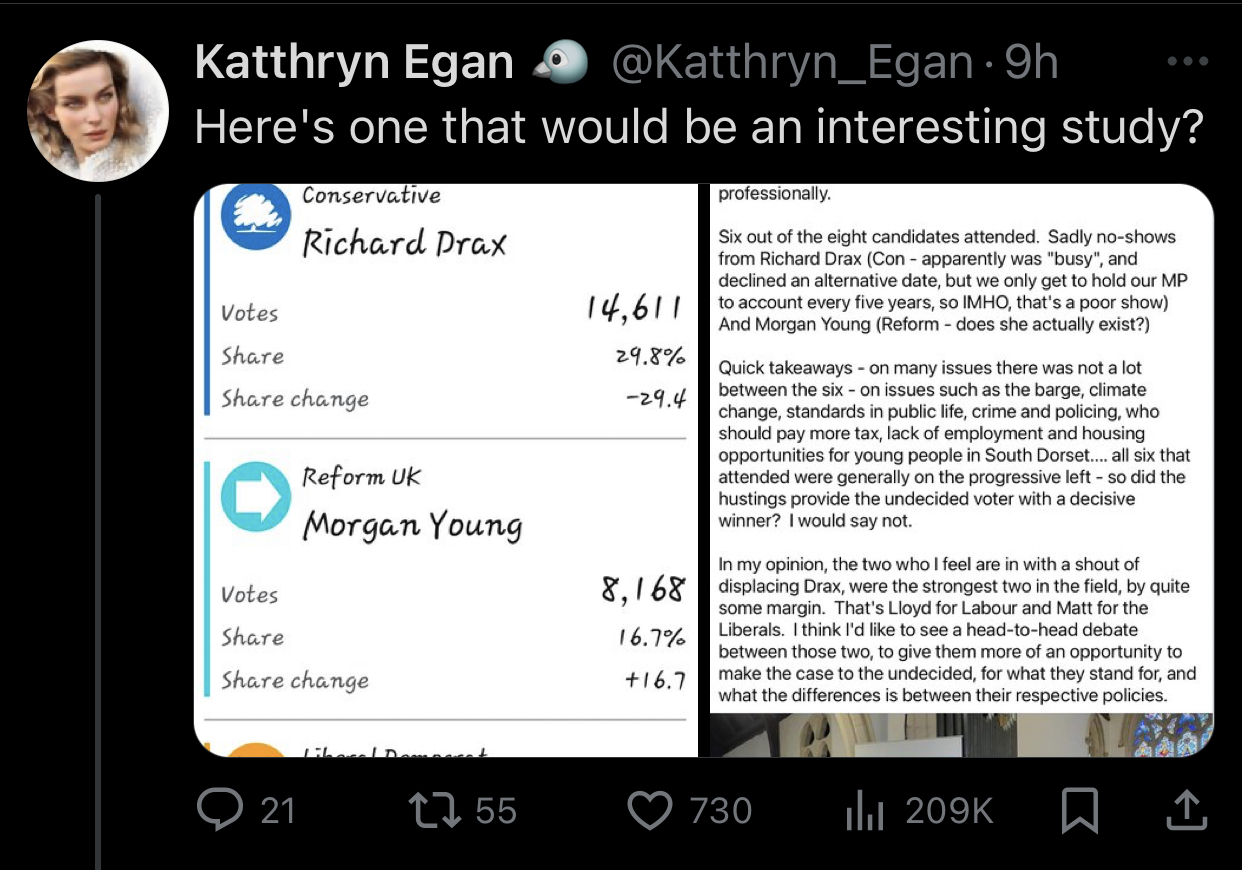Bookmark this tweet
1242x870 pixels.
[x=1081, y=809]
